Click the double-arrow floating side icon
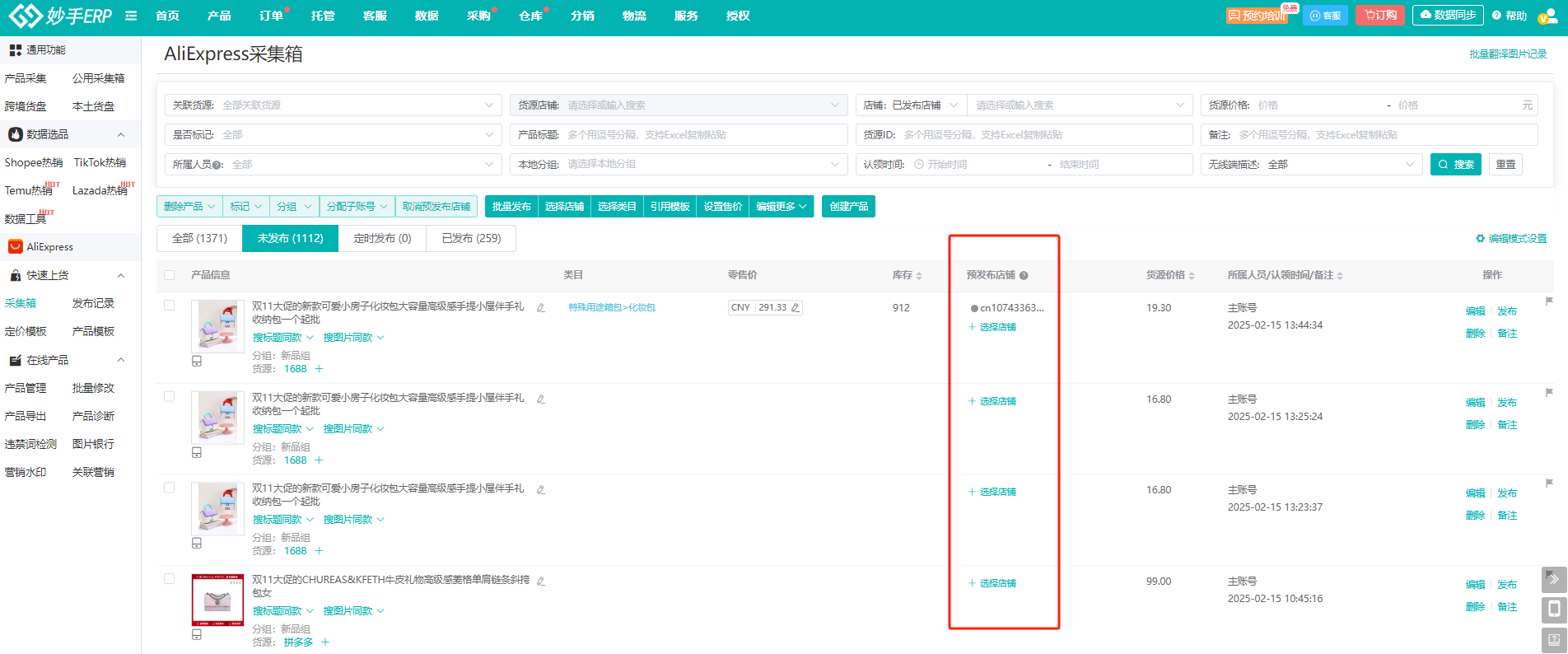Viewport: 1568px width, 654px height. click(x=1553, y=579)
